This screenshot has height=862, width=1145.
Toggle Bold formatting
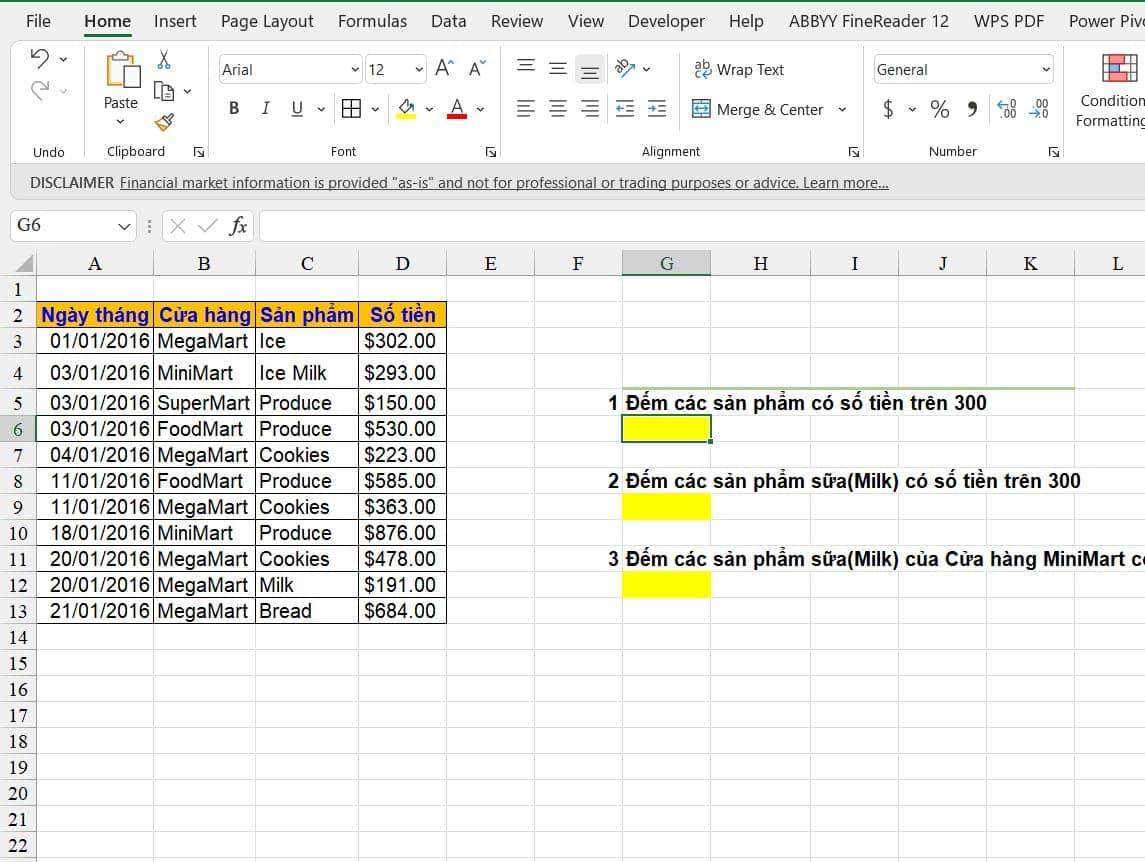click(234, 109)
